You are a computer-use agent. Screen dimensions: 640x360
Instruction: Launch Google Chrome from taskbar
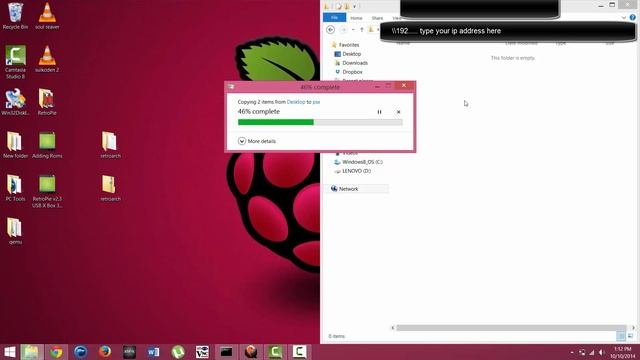[56, 352]
